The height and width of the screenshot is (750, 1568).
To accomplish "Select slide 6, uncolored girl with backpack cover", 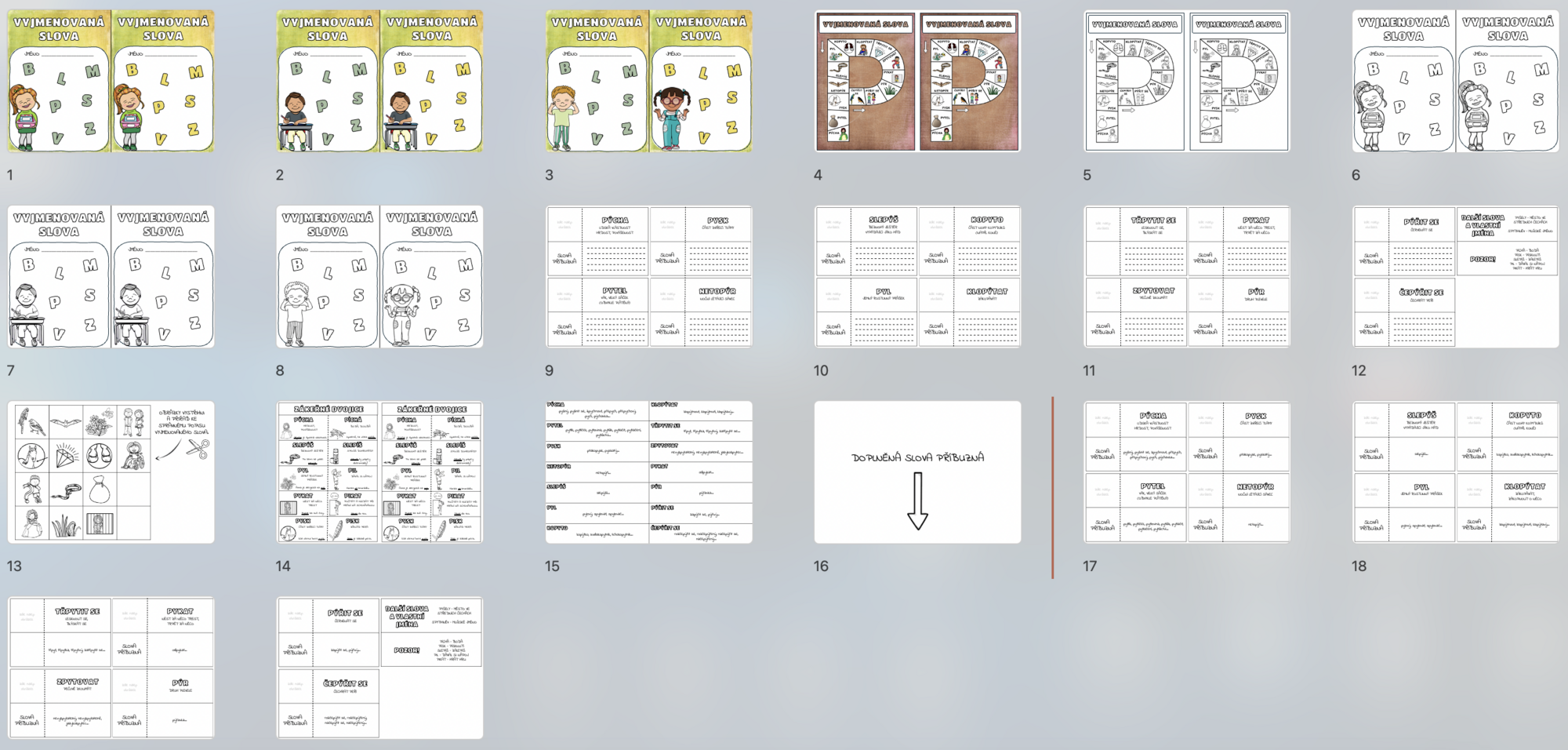I will (1455, 81).
